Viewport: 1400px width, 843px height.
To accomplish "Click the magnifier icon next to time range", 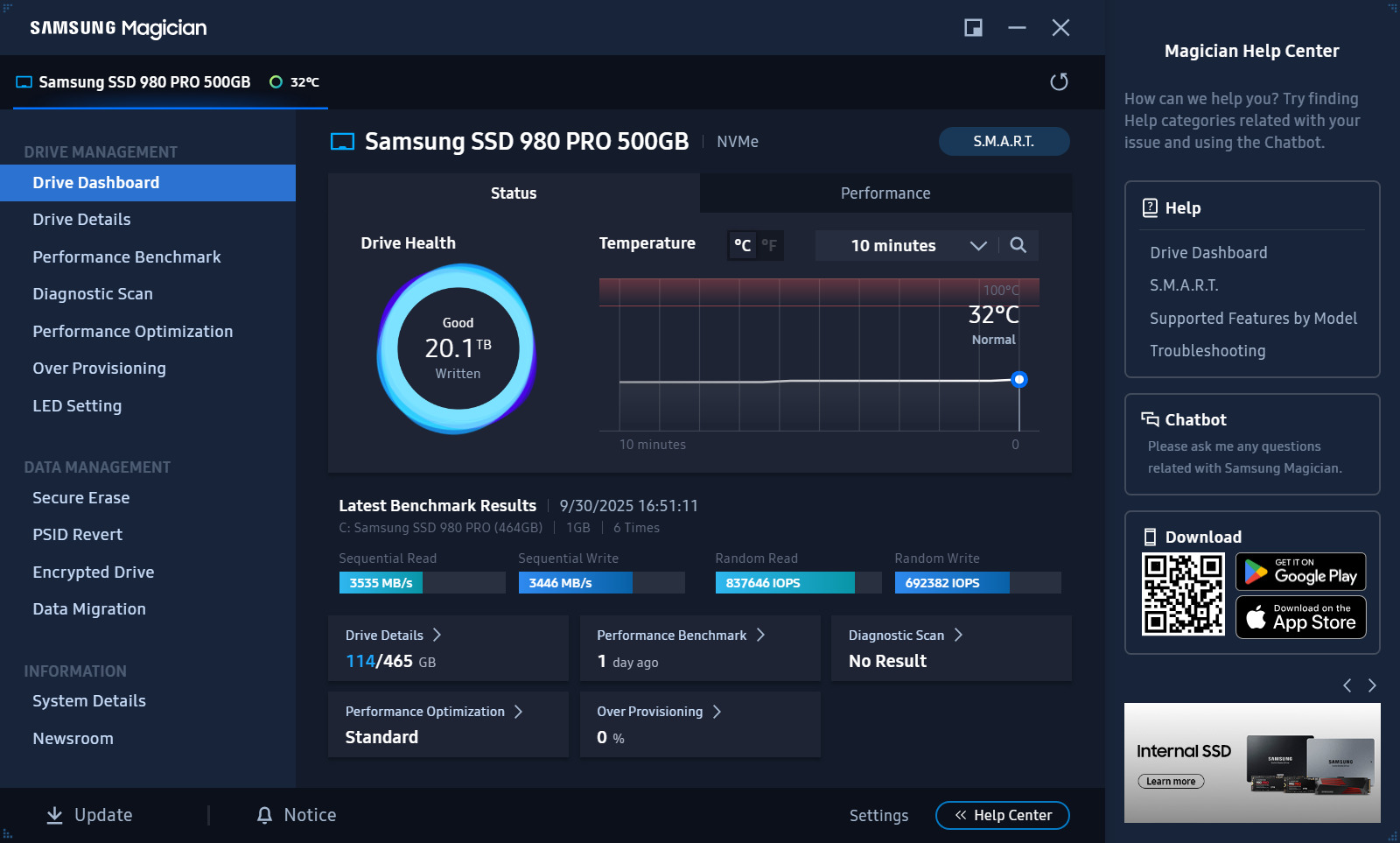I will (1018, 245).
